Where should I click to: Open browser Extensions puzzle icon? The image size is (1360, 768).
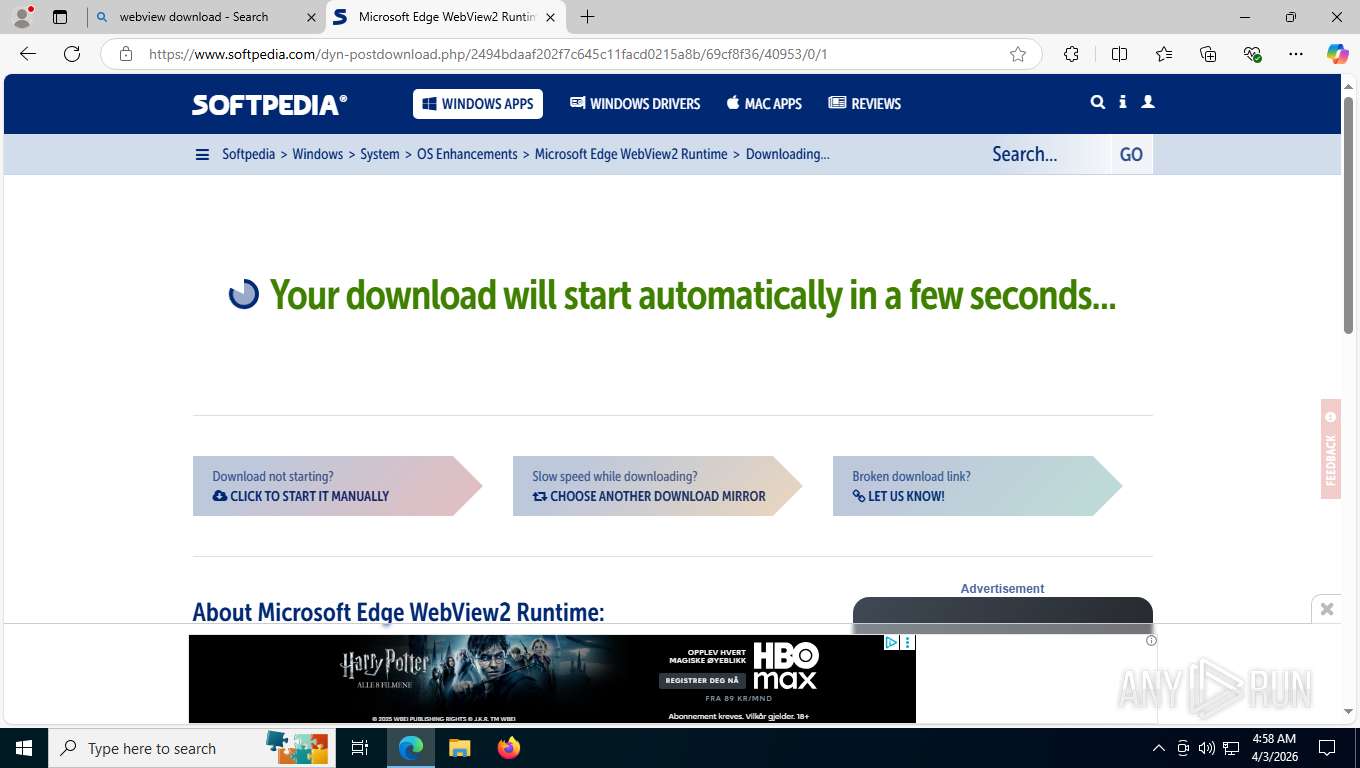[x=1071, y=54]
